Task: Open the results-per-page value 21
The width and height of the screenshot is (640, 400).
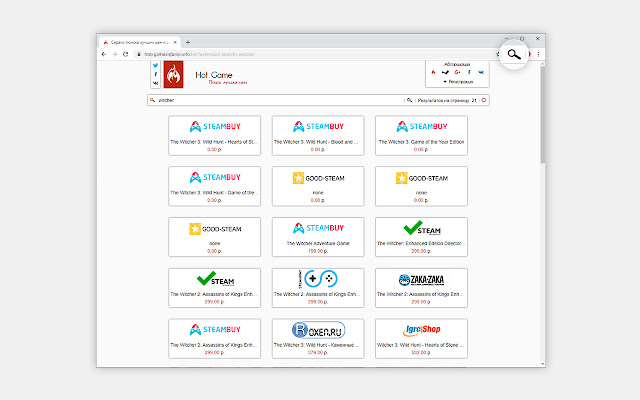Action: tap(474, 100)
